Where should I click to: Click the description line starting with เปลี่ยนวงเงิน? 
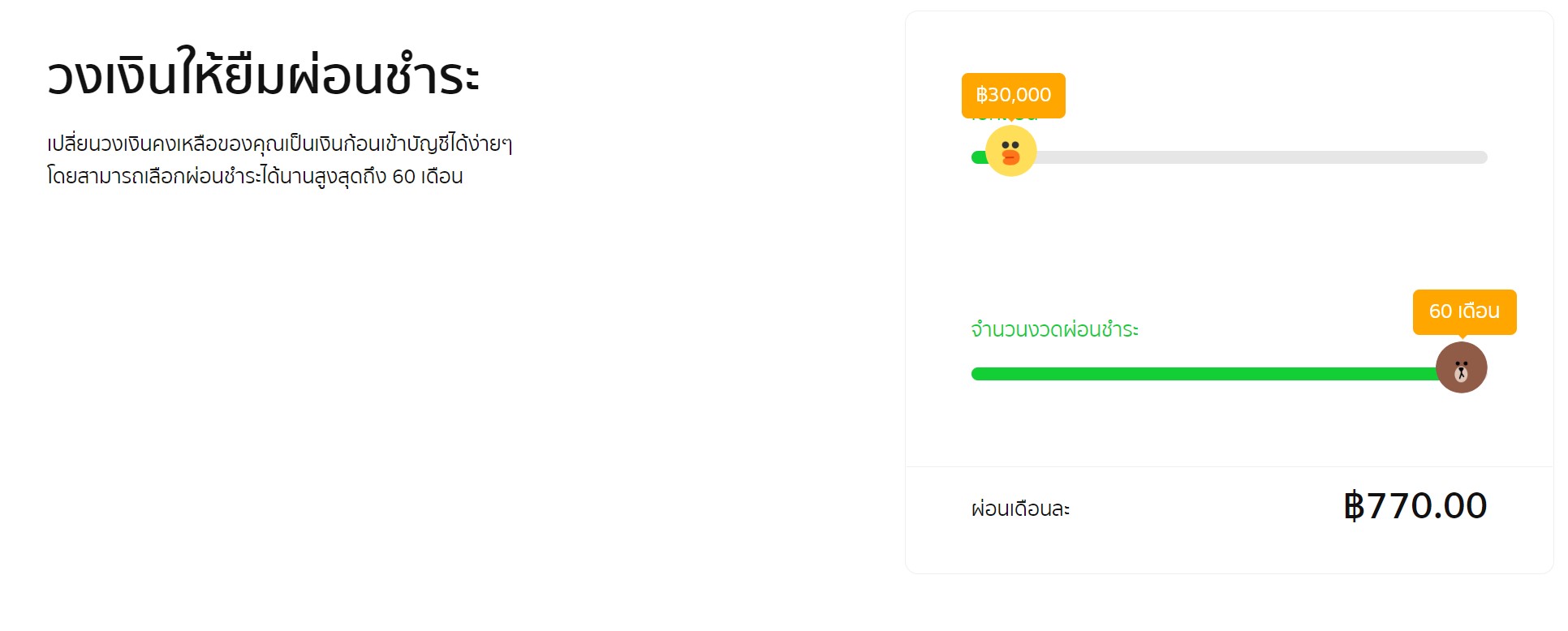pyautogui.click(x=279, y=144)
